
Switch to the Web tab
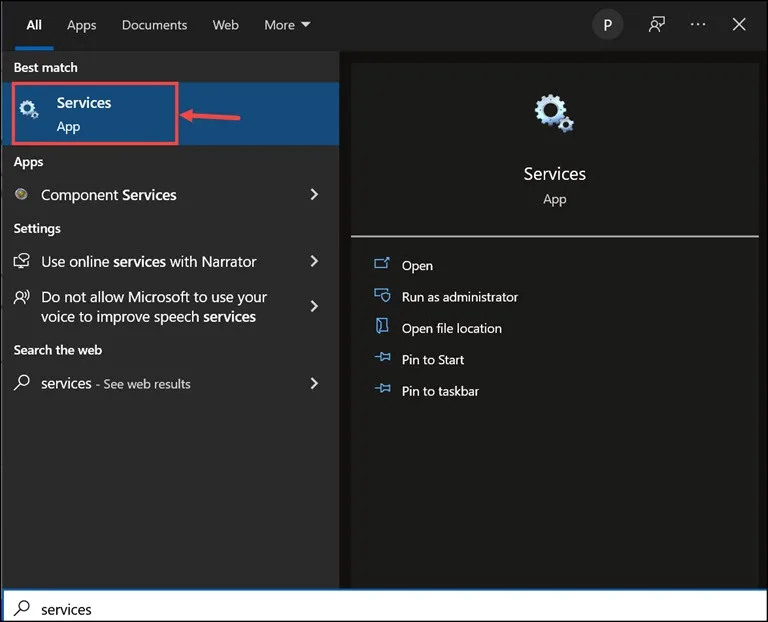click(x=225, y=25)
